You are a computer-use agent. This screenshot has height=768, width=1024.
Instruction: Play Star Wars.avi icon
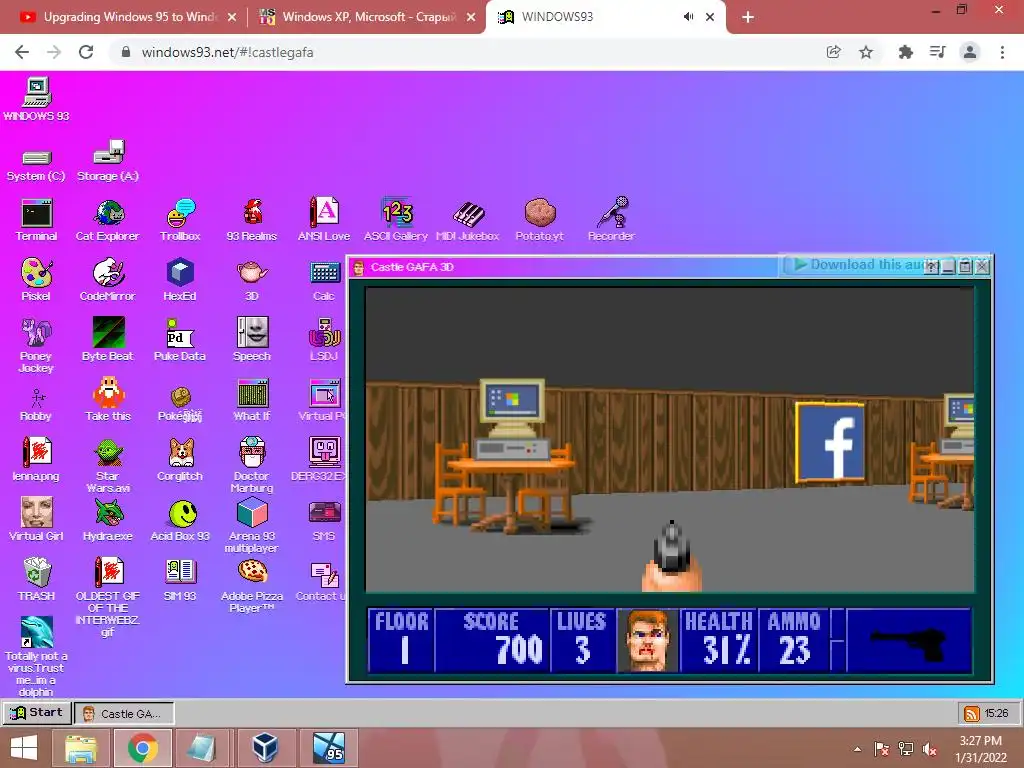point(108,465)
